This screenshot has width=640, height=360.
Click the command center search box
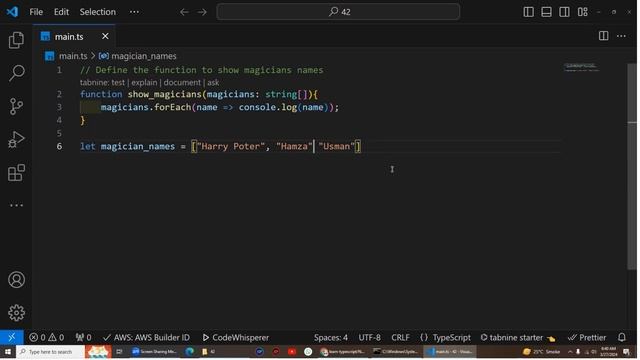tap(338, 11)
